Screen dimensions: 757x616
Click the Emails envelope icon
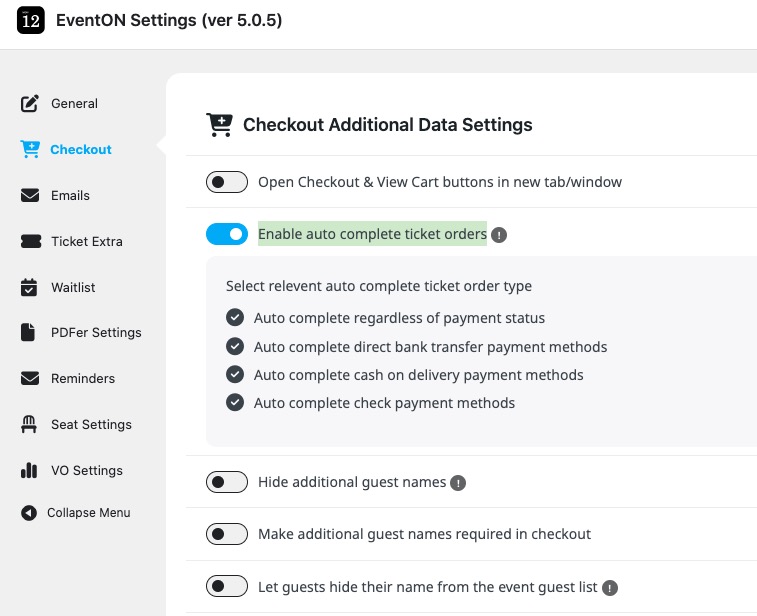tap(30, 195)
